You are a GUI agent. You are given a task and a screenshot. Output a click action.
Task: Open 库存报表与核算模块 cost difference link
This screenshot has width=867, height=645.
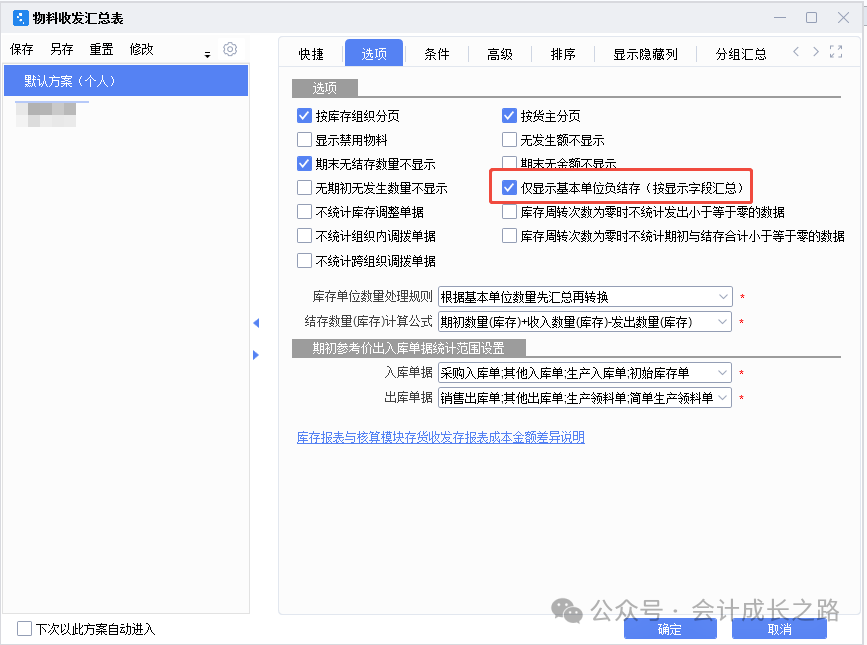[440, 437]
